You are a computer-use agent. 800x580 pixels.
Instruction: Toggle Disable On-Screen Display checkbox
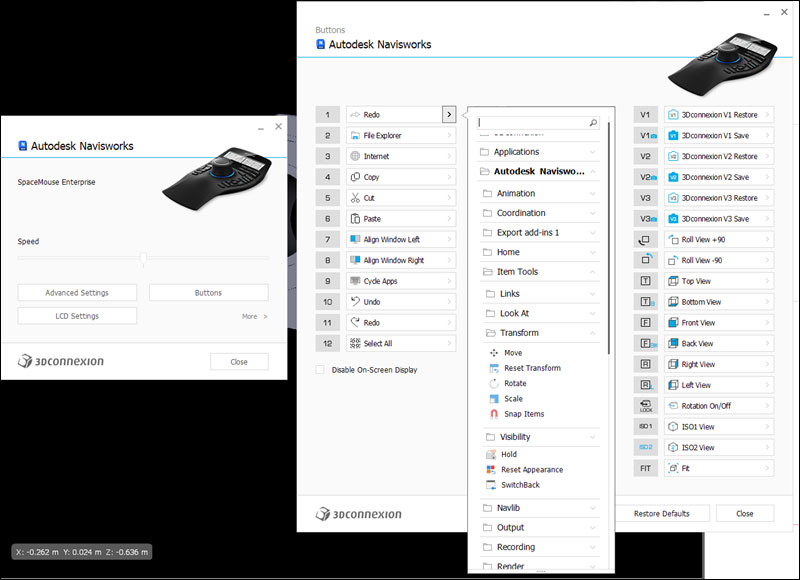click(x=320, y=370)
